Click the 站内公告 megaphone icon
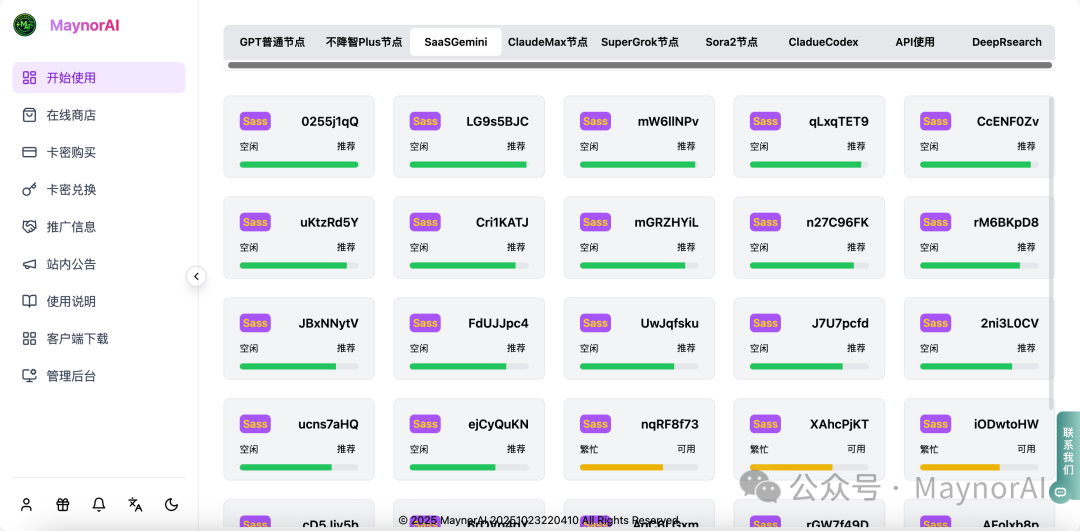 coord(29,264)
